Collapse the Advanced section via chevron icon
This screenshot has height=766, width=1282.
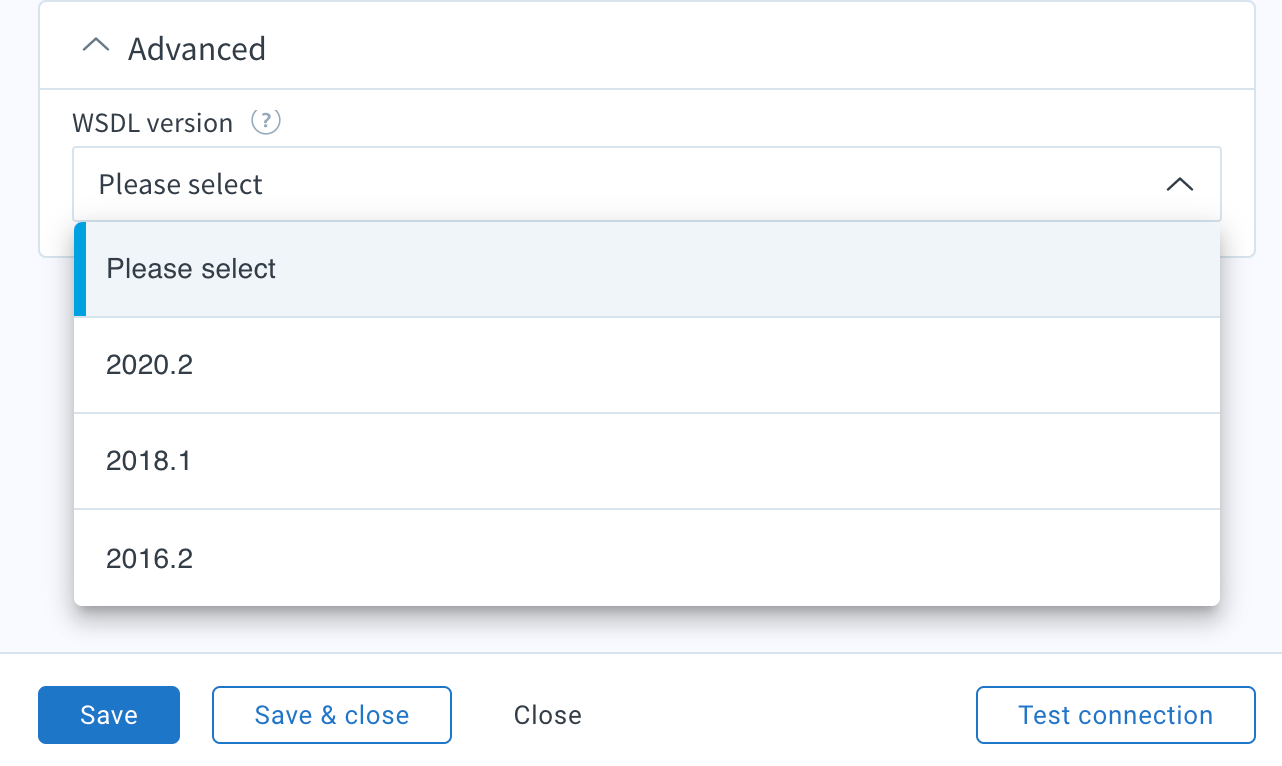[96, 47]
